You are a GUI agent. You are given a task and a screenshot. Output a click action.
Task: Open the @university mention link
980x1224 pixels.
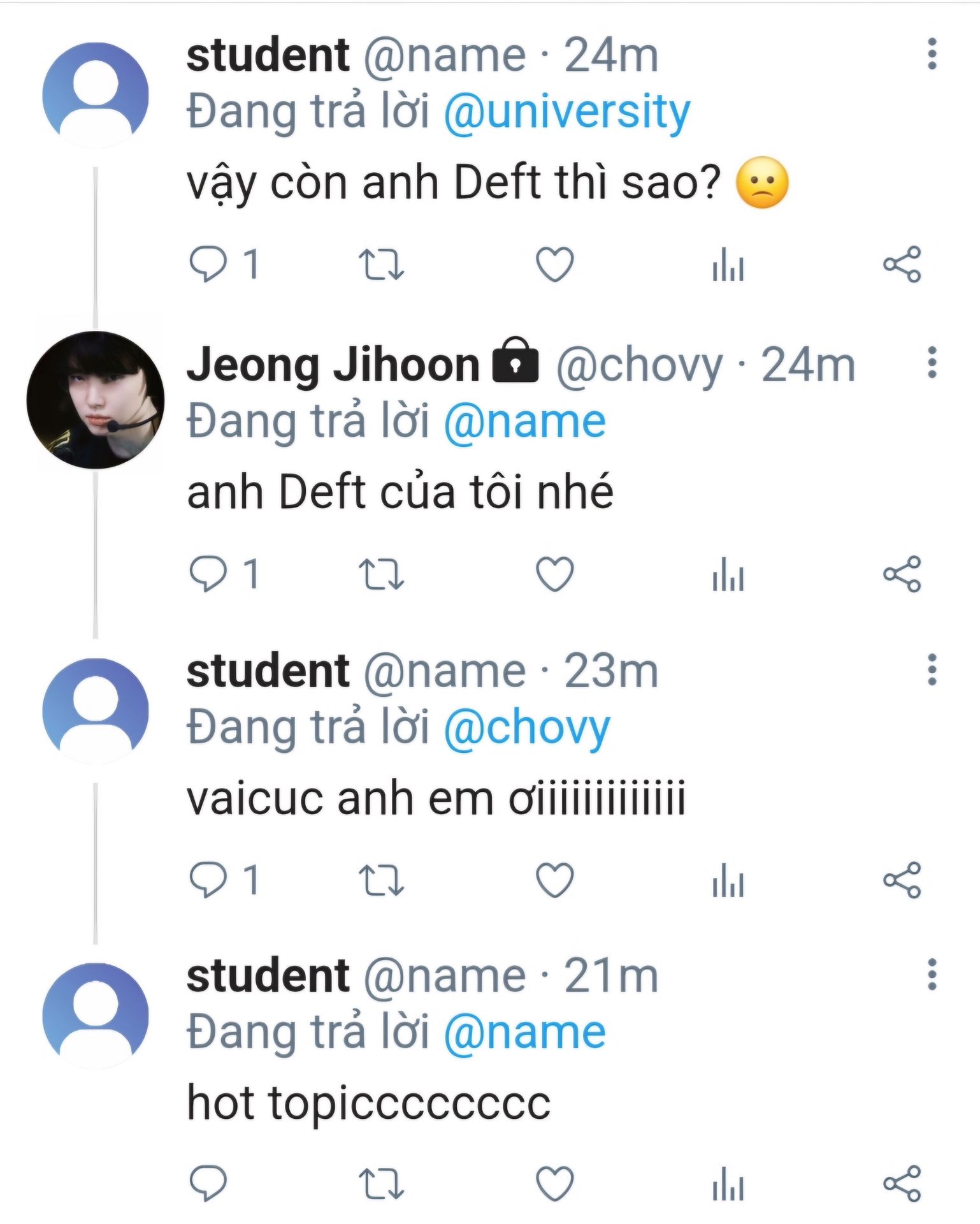566,112
